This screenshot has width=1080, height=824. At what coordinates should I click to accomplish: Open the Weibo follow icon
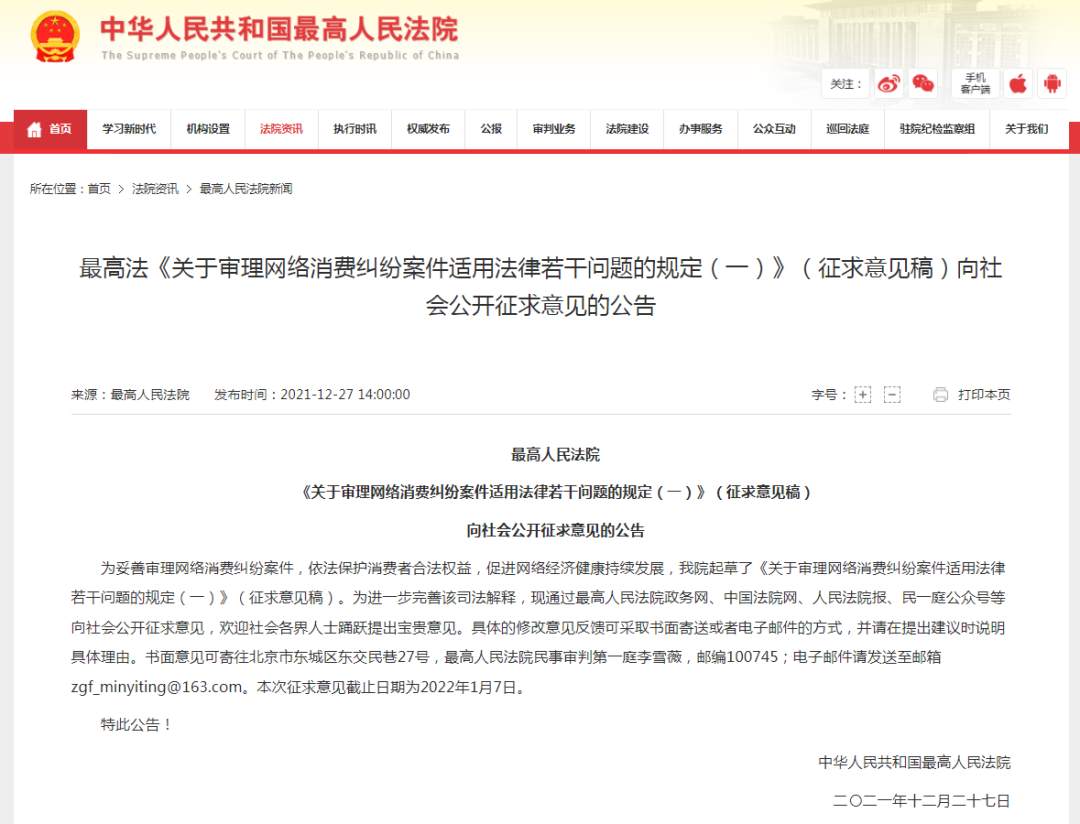[x=888, y=84]
